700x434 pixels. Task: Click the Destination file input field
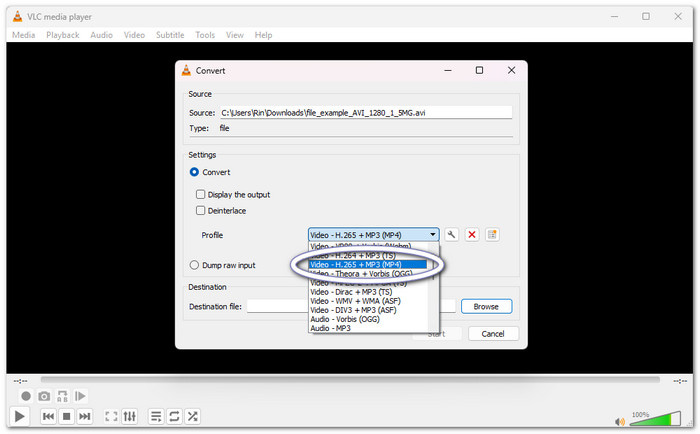point(351,306)
